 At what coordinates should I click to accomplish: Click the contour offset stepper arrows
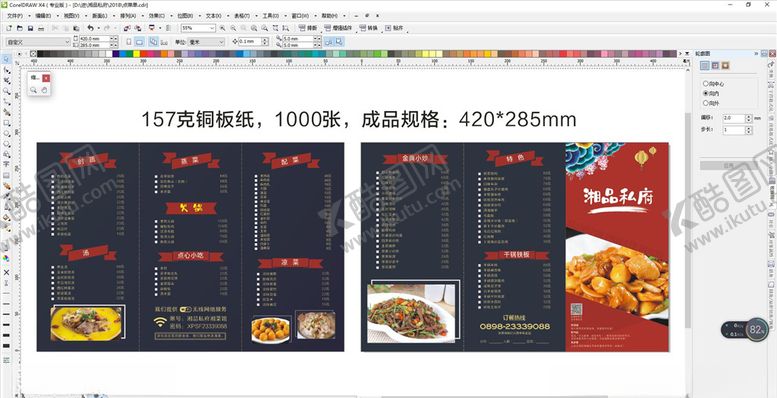(749, 118)
